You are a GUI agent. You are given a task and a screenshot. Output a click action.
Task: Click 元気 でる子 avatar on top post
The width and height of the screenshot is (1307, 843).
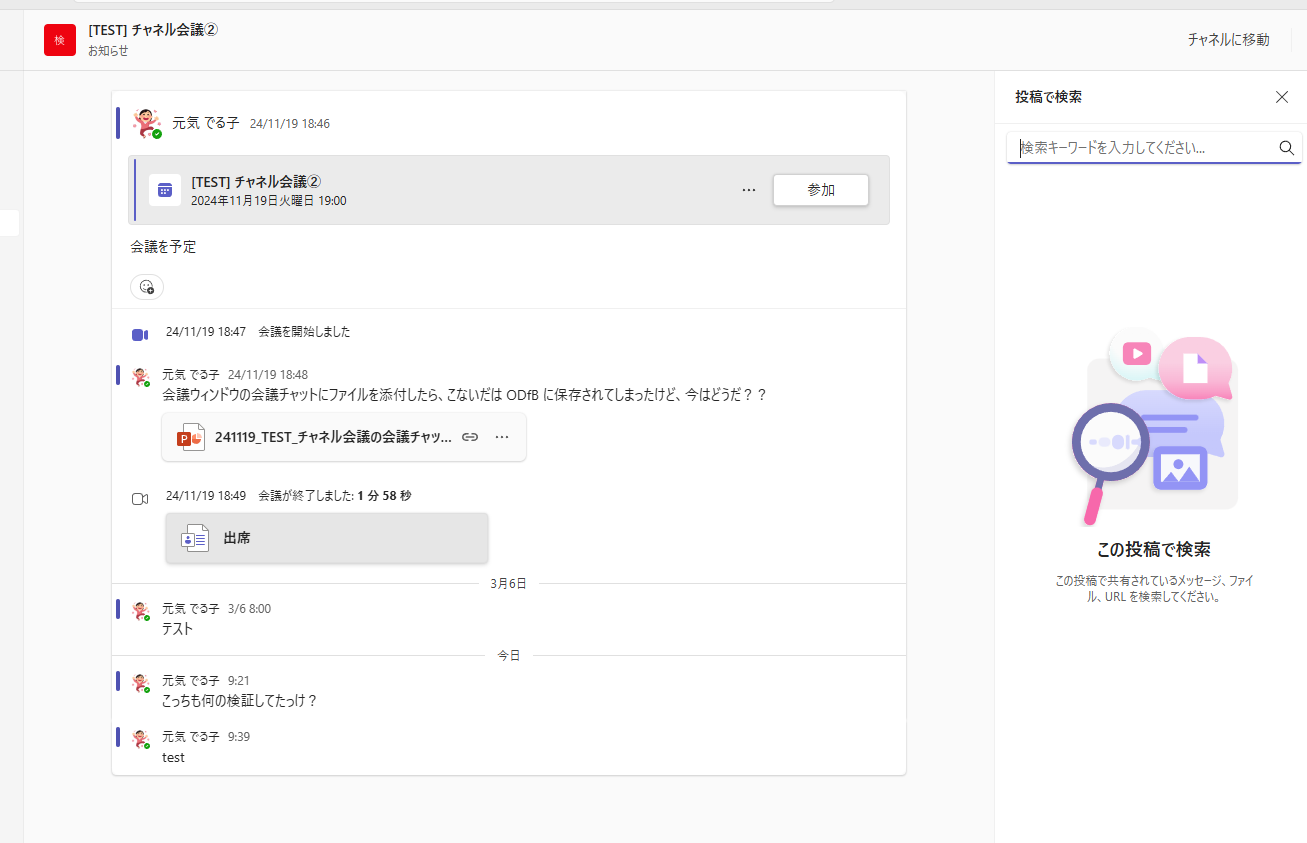click(147, 123)
